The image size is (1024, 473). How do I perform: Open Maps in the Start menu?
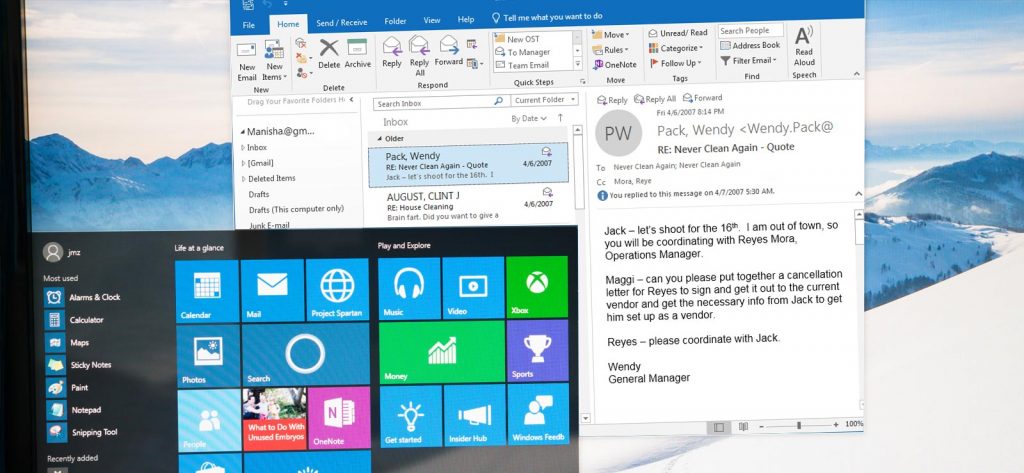67,343
